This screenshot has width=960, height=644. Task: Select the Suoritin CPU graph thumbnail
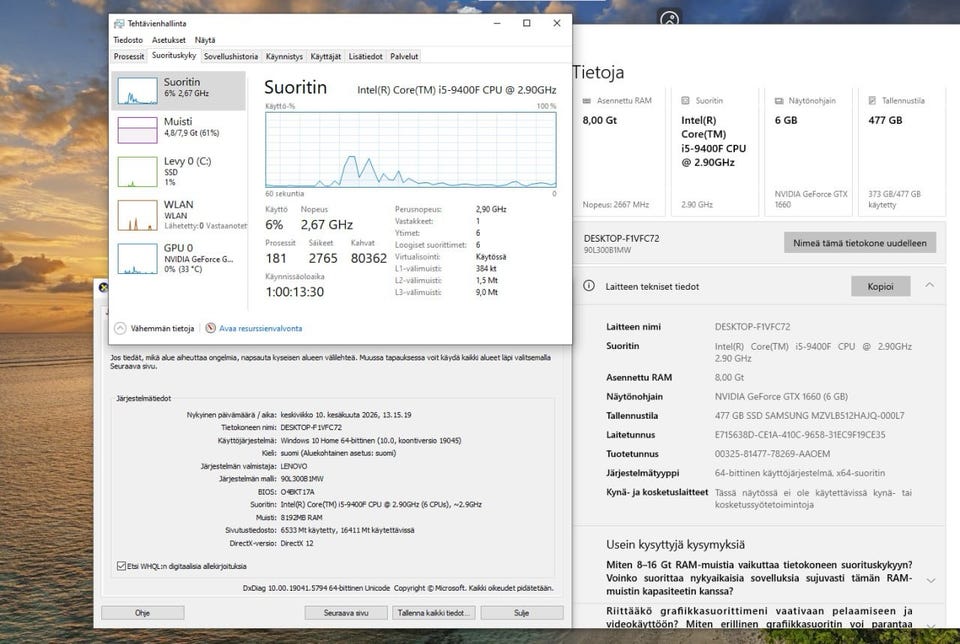coord(137,91)
